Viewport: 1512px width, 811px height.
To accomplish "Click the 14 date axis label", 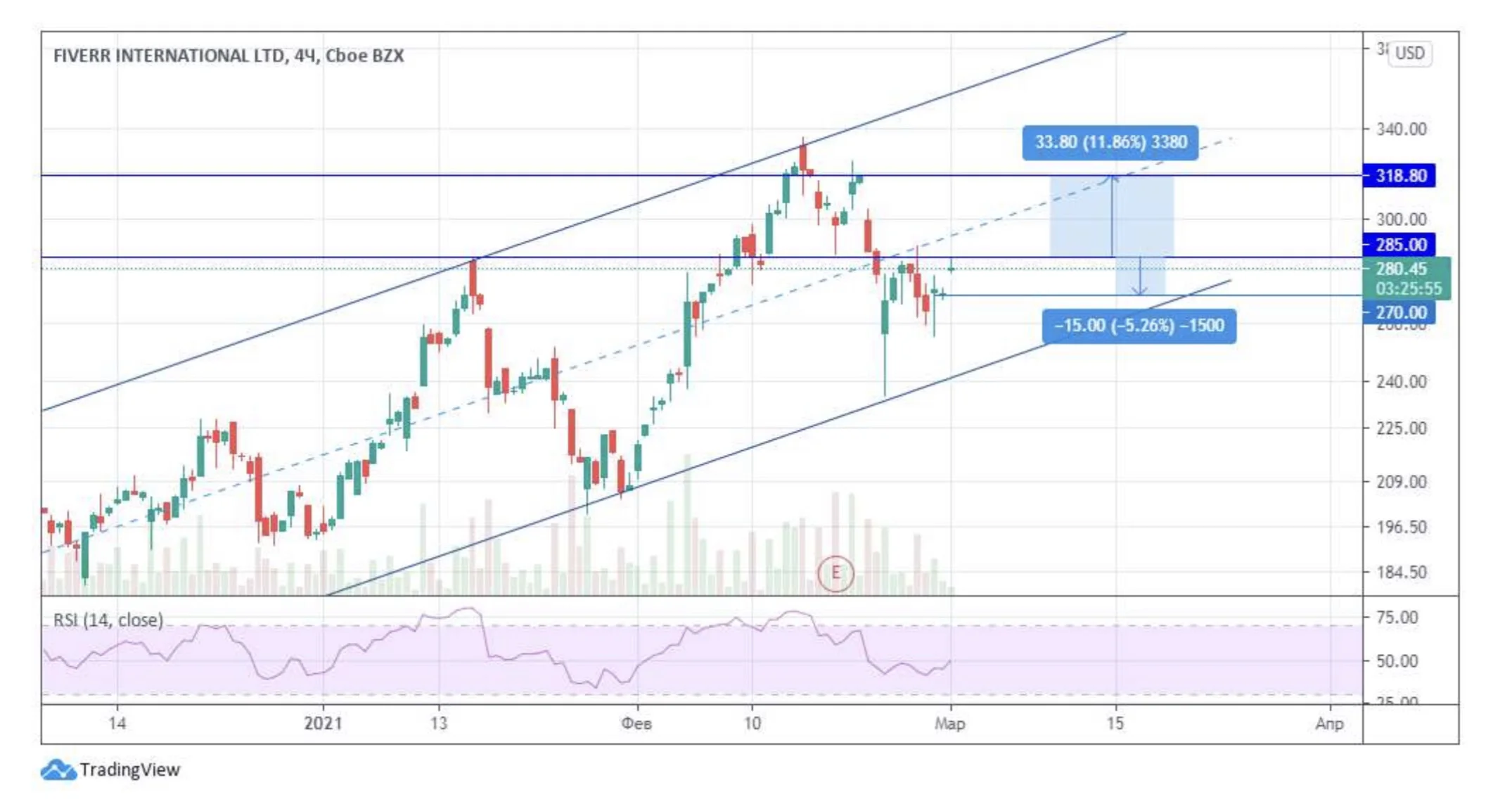I will click(117, 723).
